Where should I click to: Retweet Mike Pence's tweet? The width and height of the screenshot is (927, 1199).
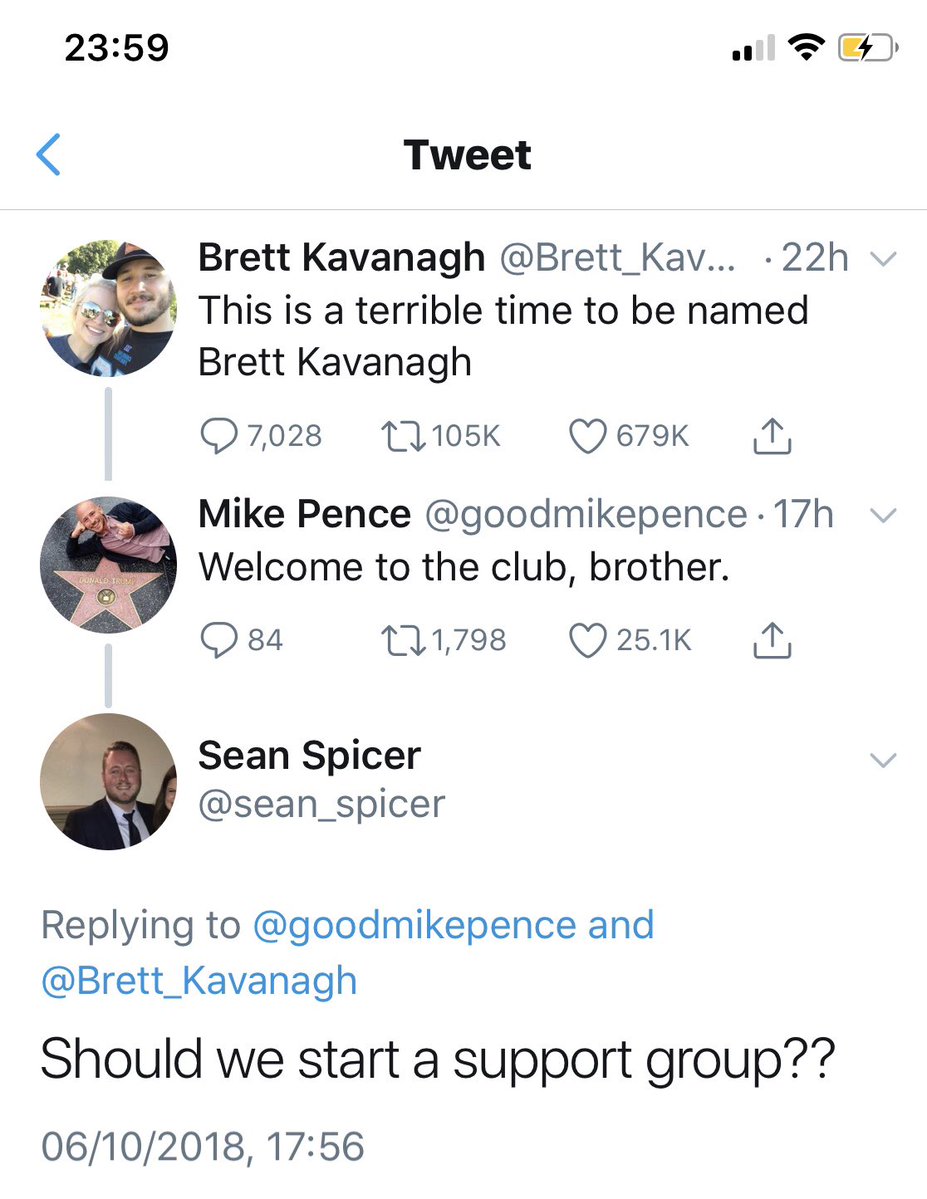click(x=403, y=641)
